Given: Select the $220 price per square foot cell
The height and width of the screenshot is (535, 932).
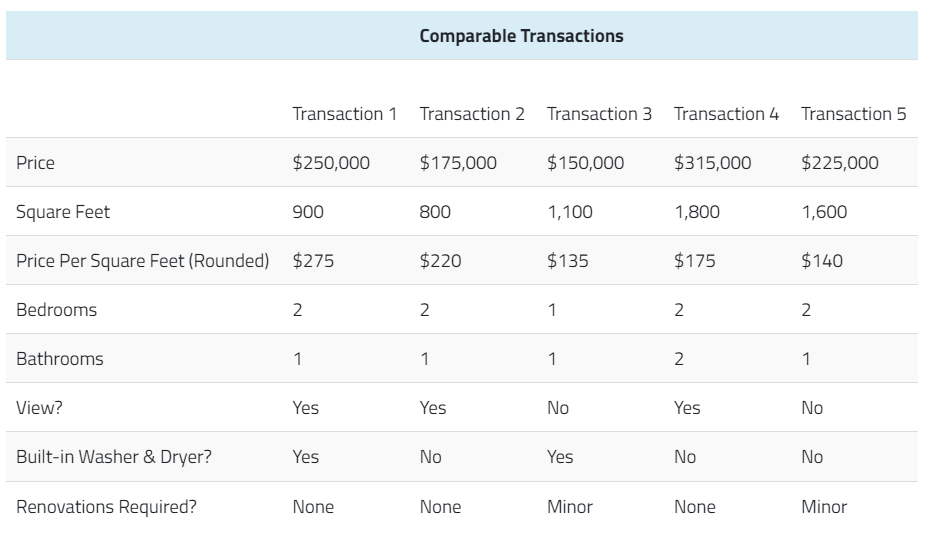Looking at the screenshot, I should coord(440,260).
